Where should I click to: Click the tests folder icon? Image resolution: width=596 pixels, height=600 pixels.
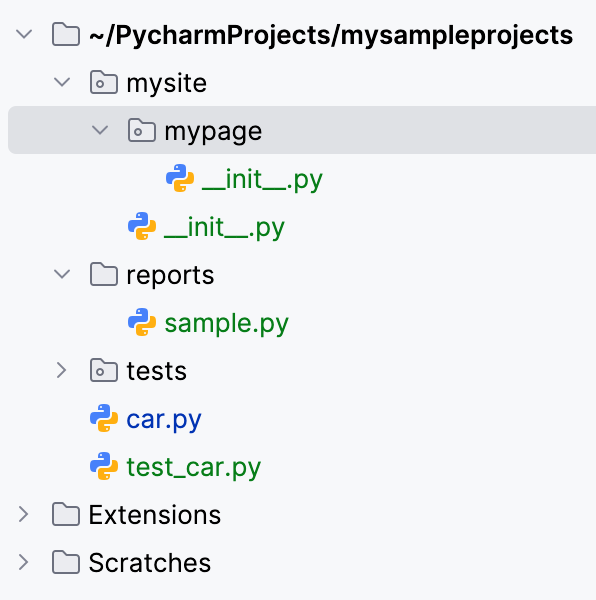pyautogui.click(x=104, y=370)
